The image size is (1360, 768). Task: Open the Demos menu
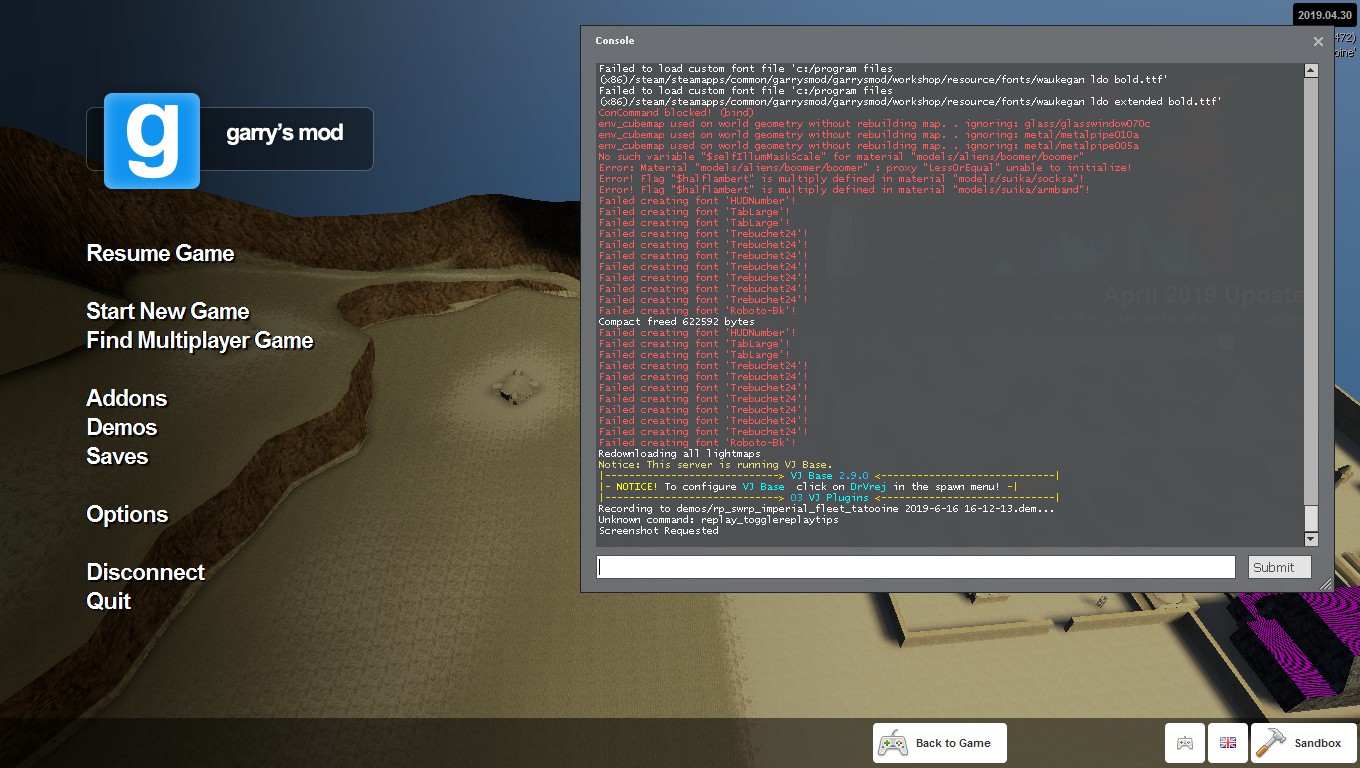pyautogui.click(x=122, y=427)
